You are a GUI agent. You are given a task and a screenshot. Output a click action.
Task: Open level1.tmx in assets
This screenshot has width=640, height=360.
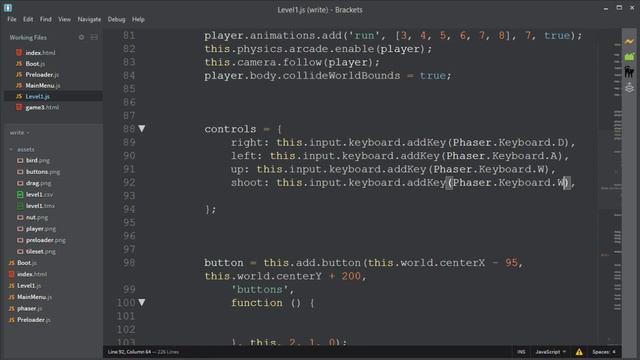pyautogui.click(x=40, y=206)
